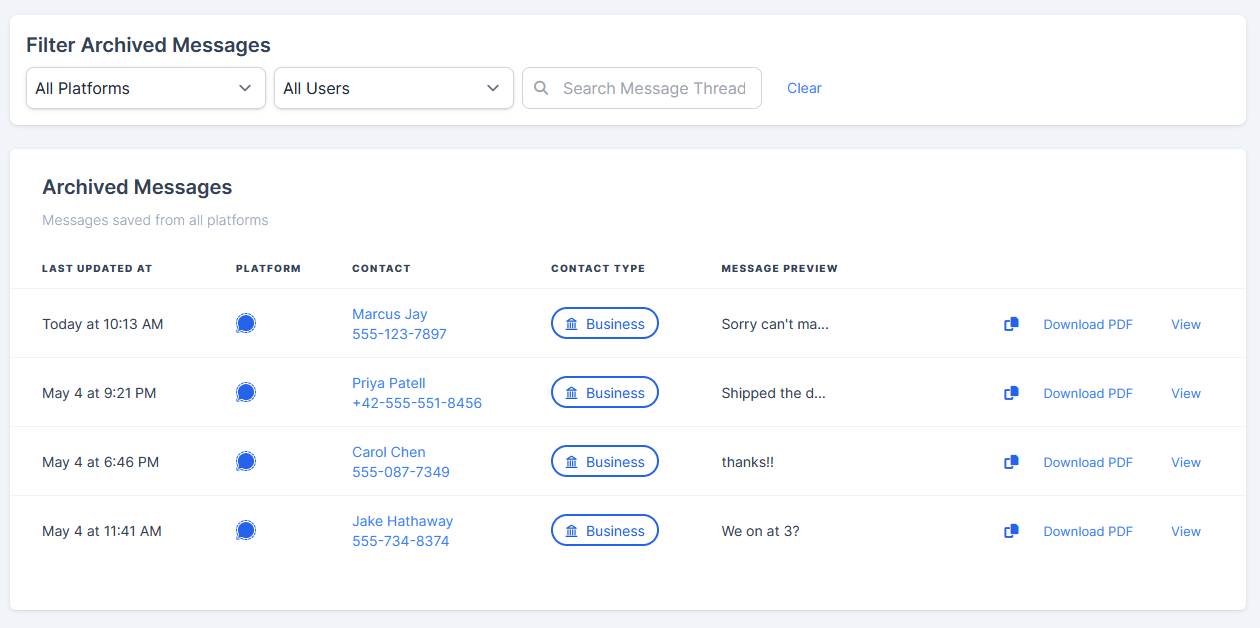Click the copy icon for Jake Hathaway's thread
Image resolution: width=1260 pixels, height=628 pixels.
point(1010,530)
